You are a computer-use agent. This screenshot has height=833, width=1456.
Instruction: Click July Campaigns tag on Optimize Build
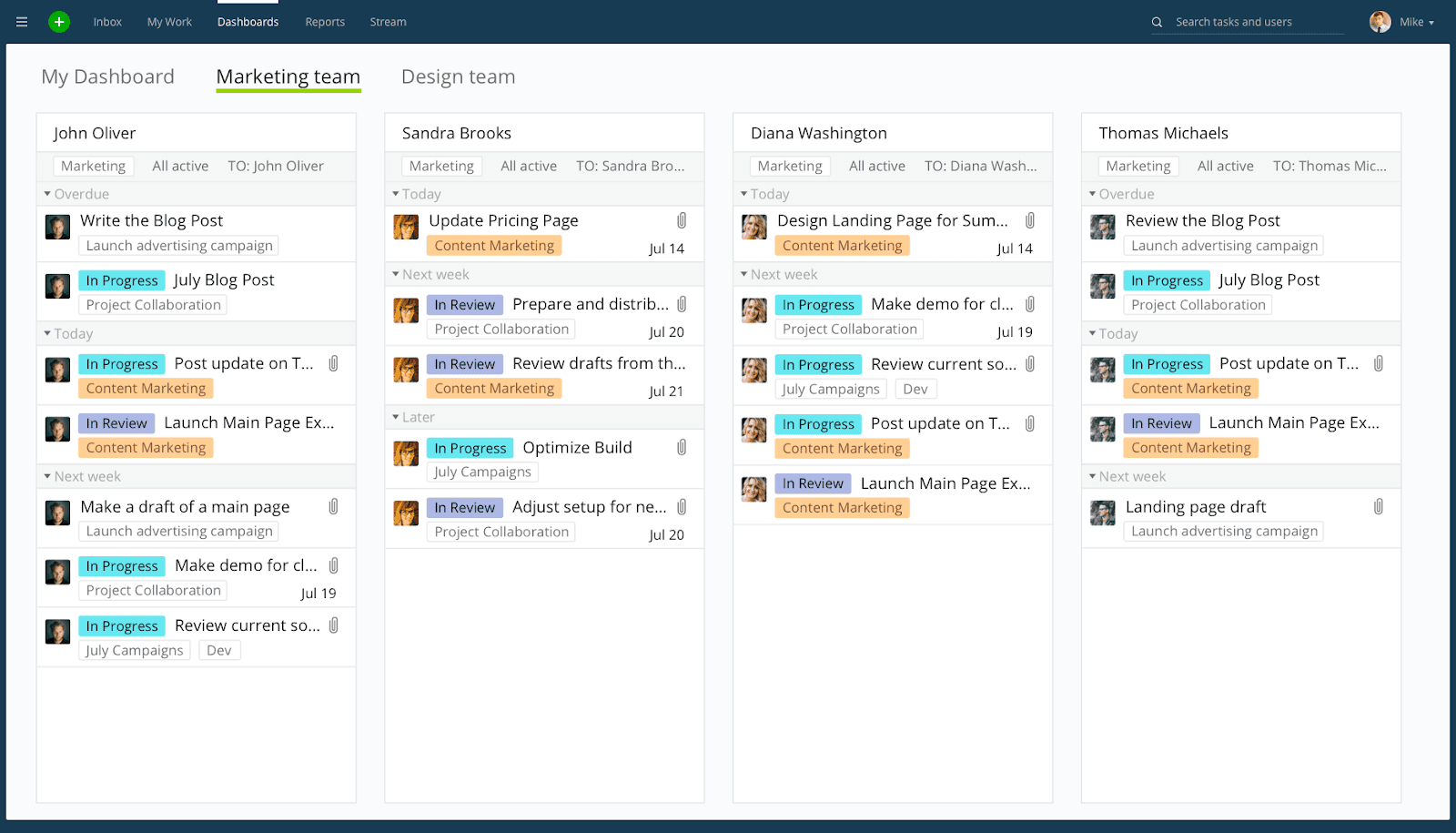pyautogui.click(x=482, y=472)
